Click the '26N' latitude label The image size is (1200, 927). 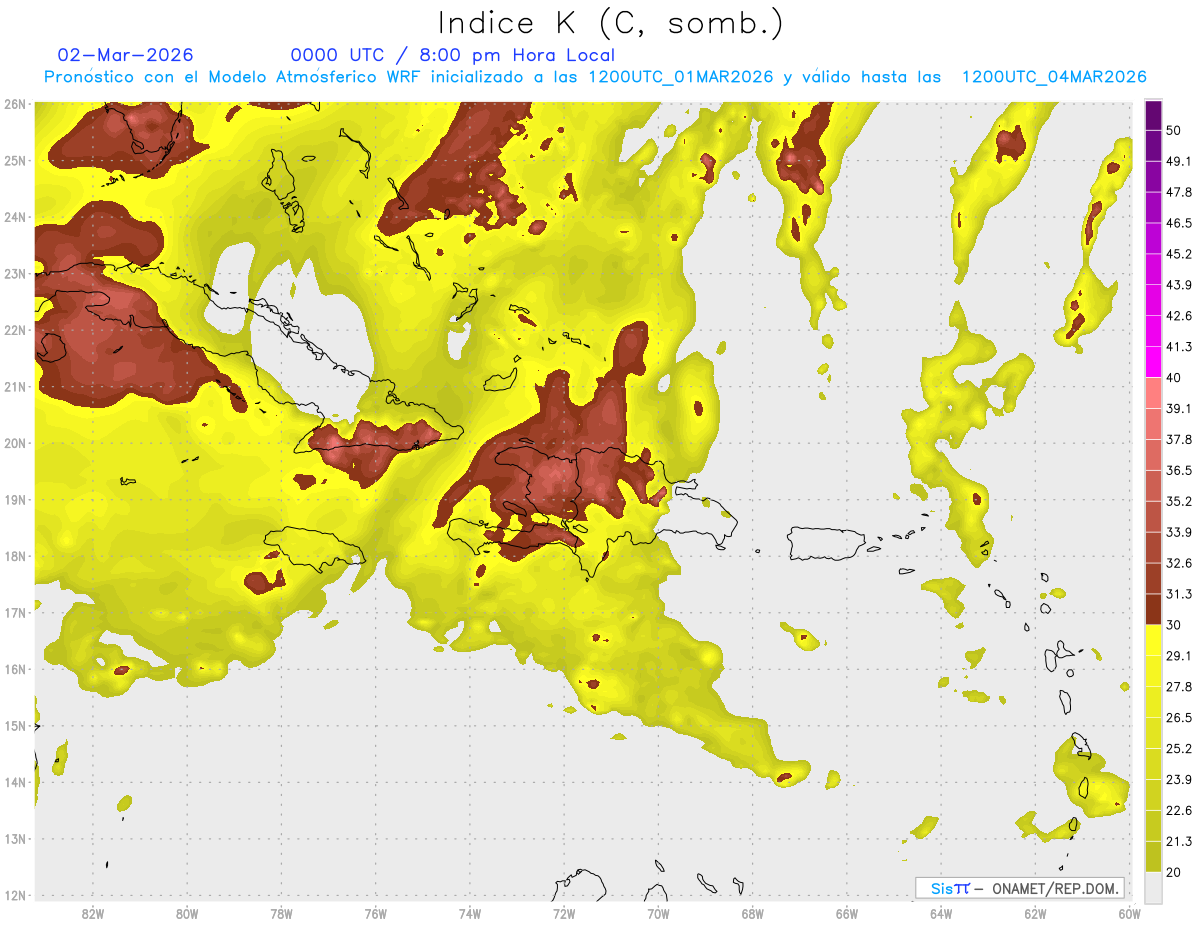point(15,104)
